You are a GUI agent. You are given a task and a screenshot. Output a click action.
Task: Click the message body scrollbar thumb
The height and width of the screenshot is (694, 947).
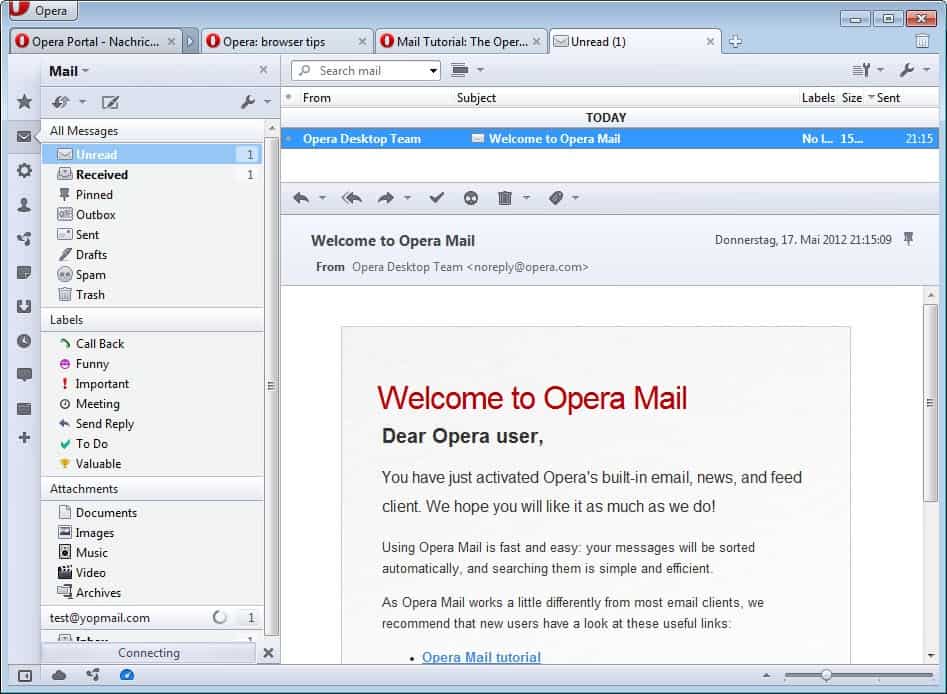[x=930, y=402]
